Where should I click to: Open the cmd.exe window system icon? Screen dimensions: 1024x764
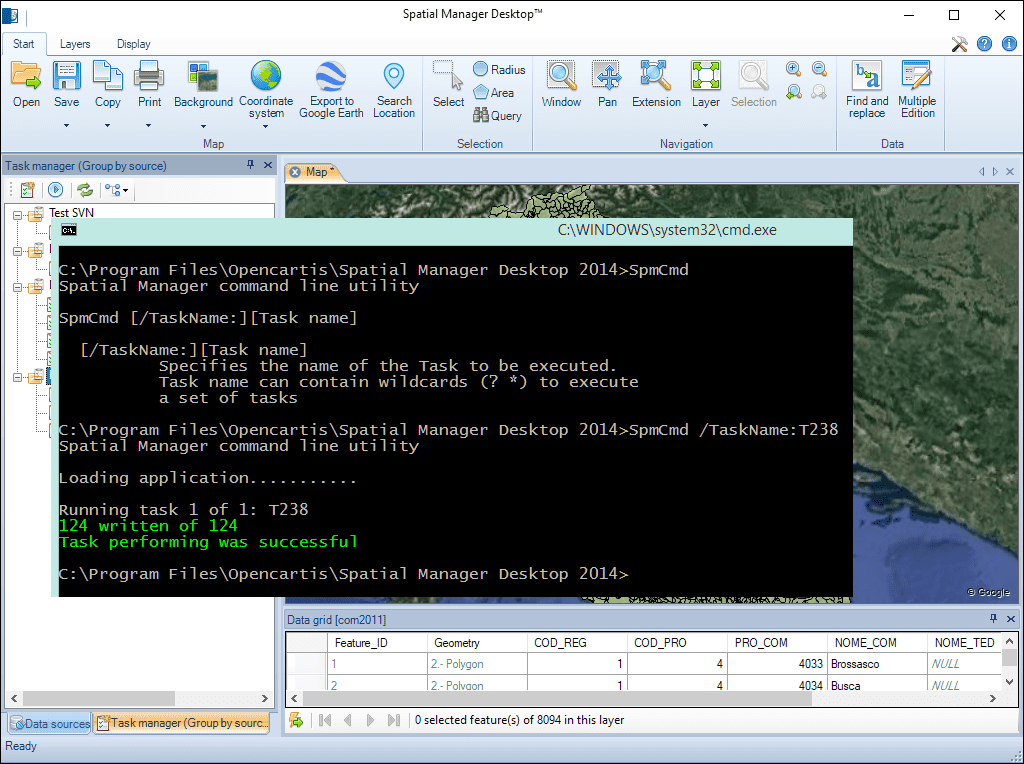click(x=69, y=230)
